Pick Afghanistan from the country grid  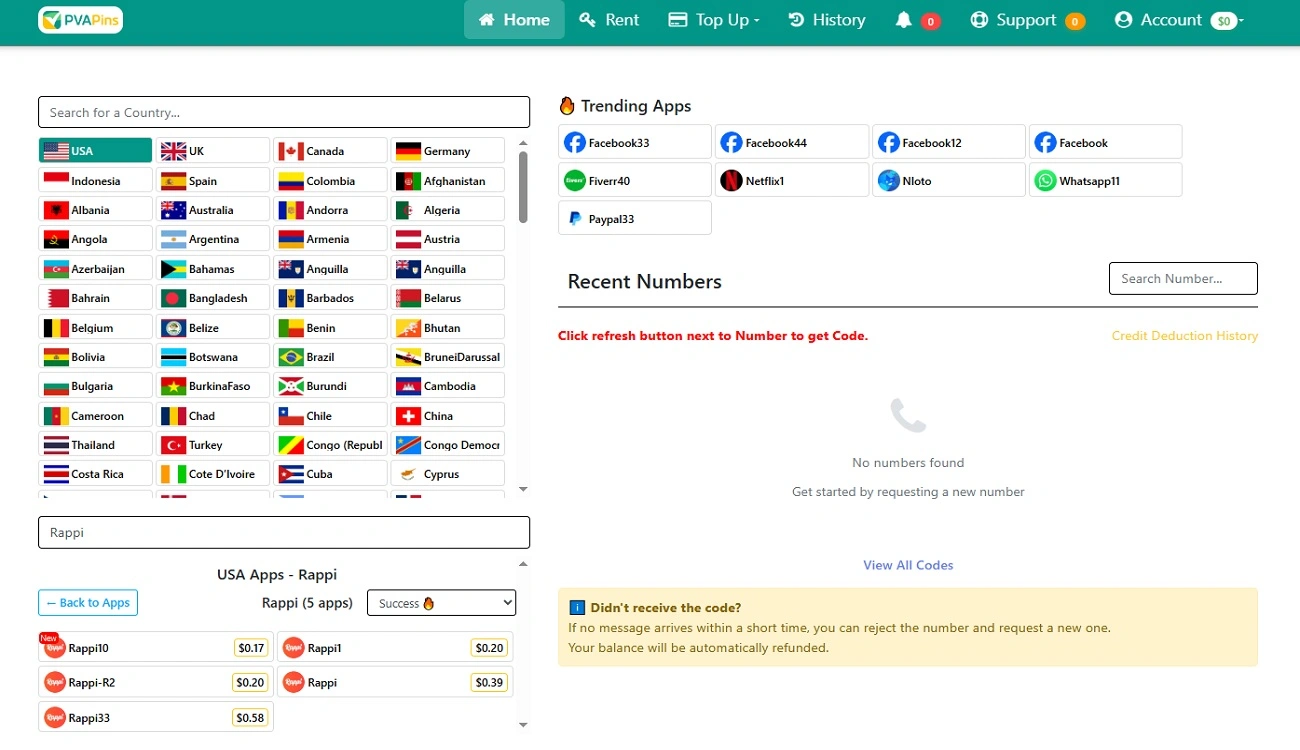click(448, 181)
